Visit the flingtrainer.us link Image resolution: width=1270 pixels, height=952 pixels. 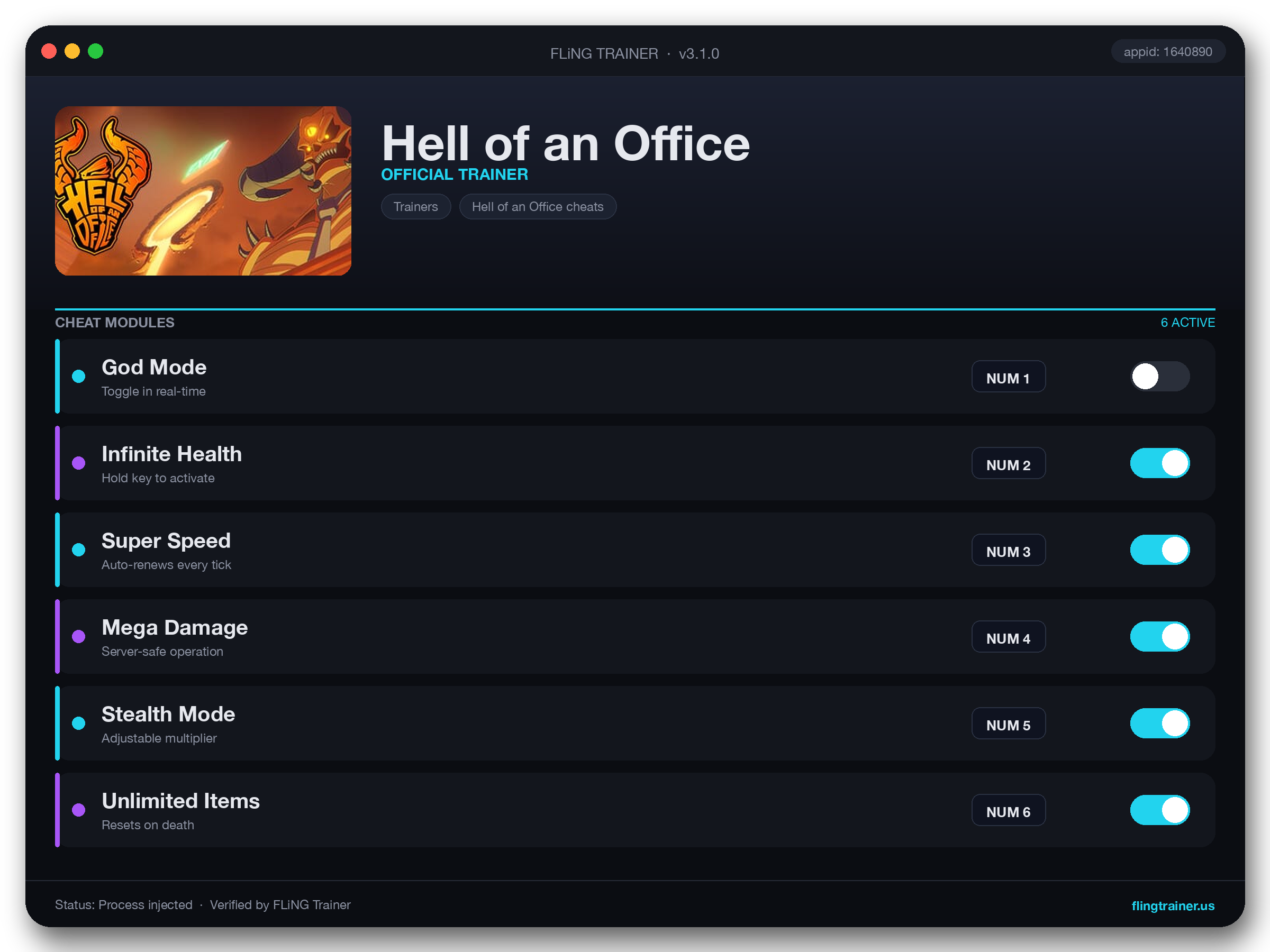[x=1173, y=905]
